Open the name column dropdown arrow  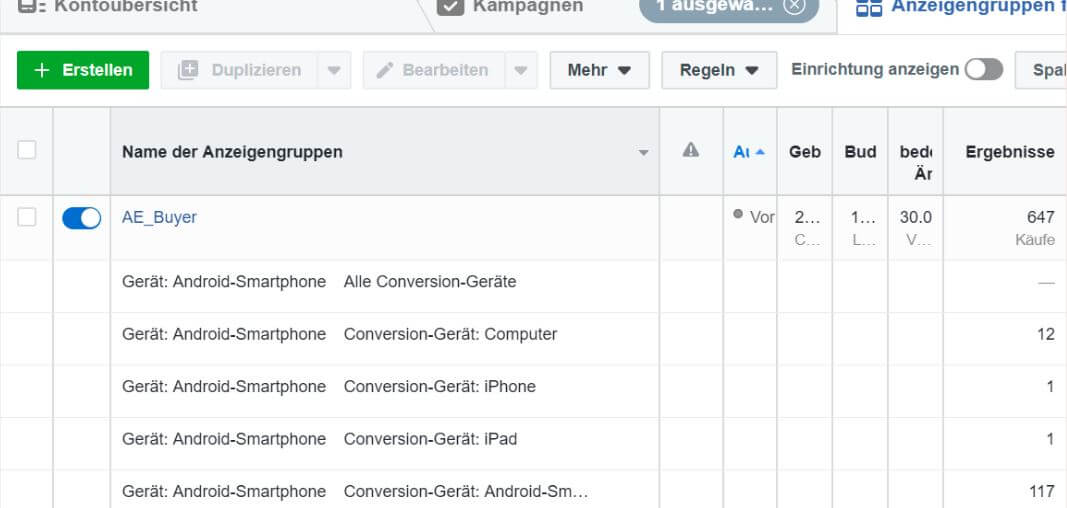(x=643, y=153)
